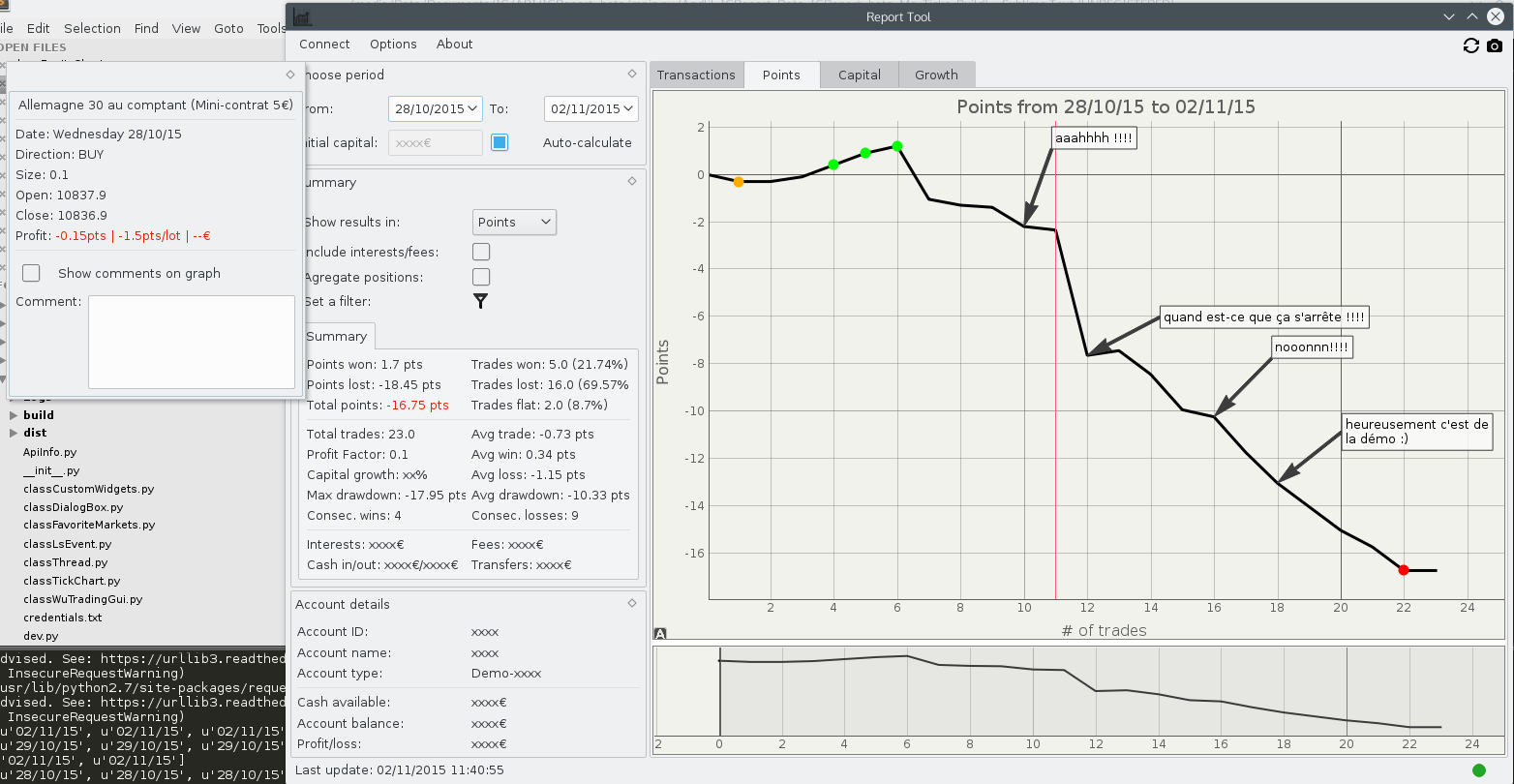1514x784 pixels.
Task: Enable Show comments on graph checkbox
Action: pyautogui.click(x=31, y=273)
